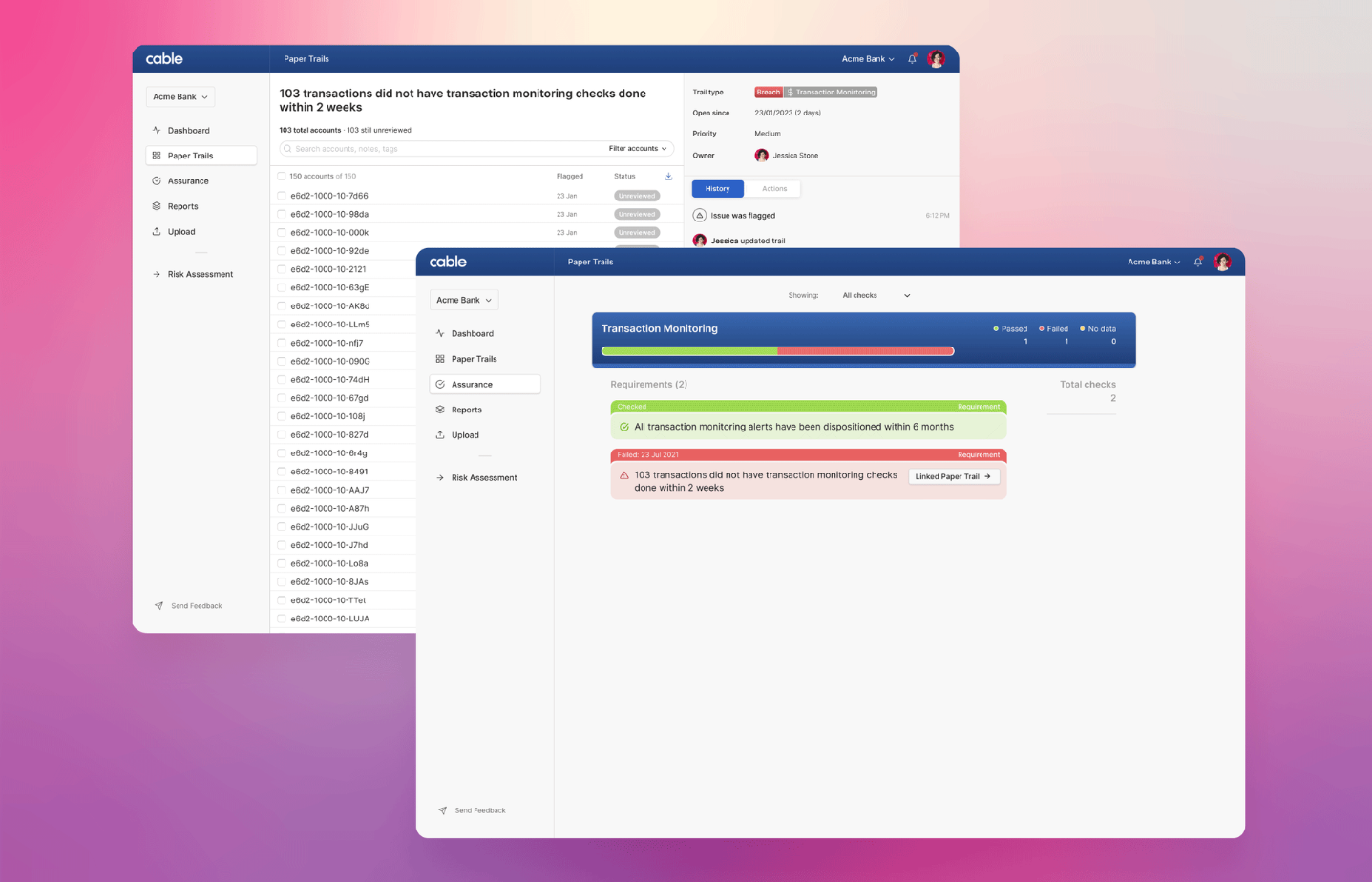The image size is (1372, 882).
Task: Open the All checks showing dropdown
Action: coord(876,296)
